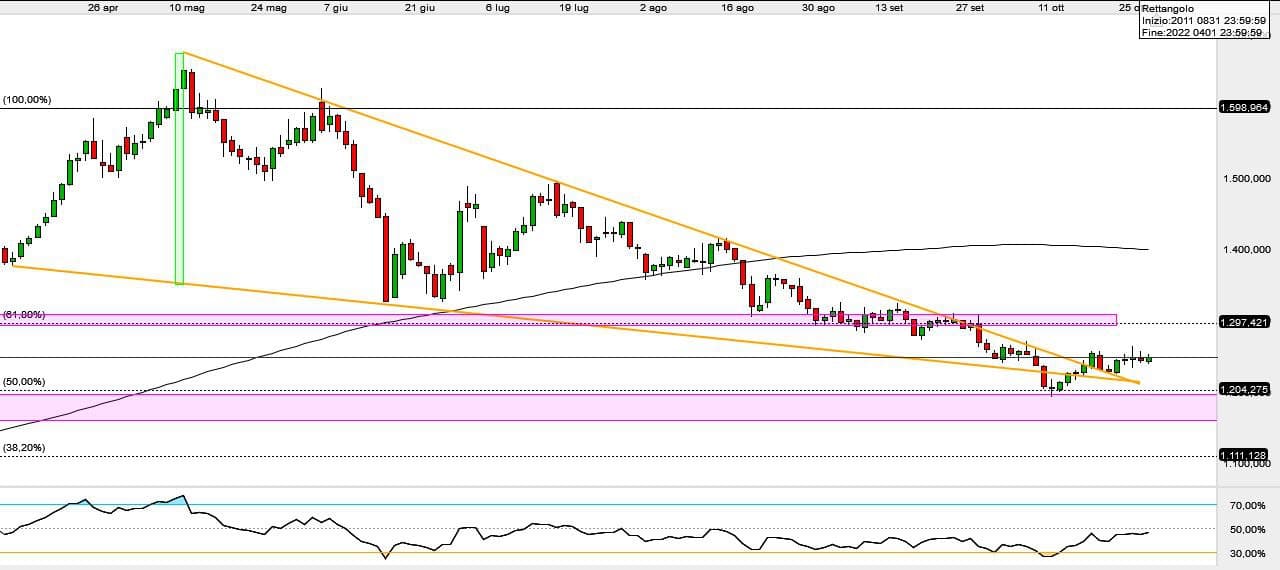
Task: Click the 1.598,964 price tag
Action: [1244, 108]
